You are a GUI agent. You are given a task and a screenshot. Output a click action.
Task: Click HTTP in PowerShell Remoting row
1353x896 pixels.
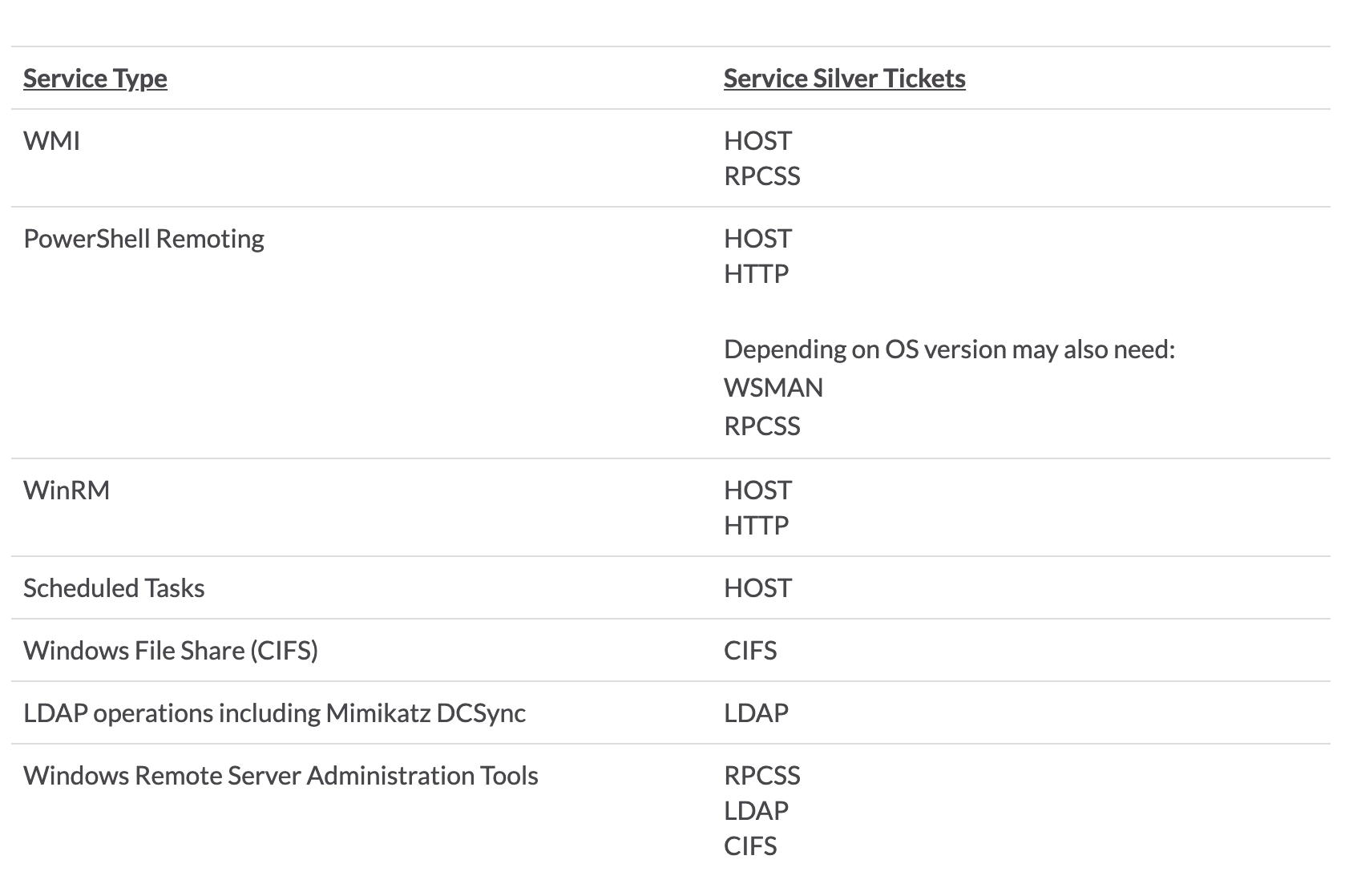pyautogui.click(x=756, y=274)
